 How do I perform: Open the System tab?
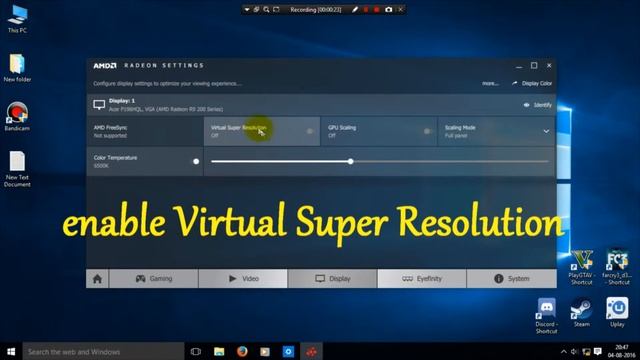click(x=511, y=279)
